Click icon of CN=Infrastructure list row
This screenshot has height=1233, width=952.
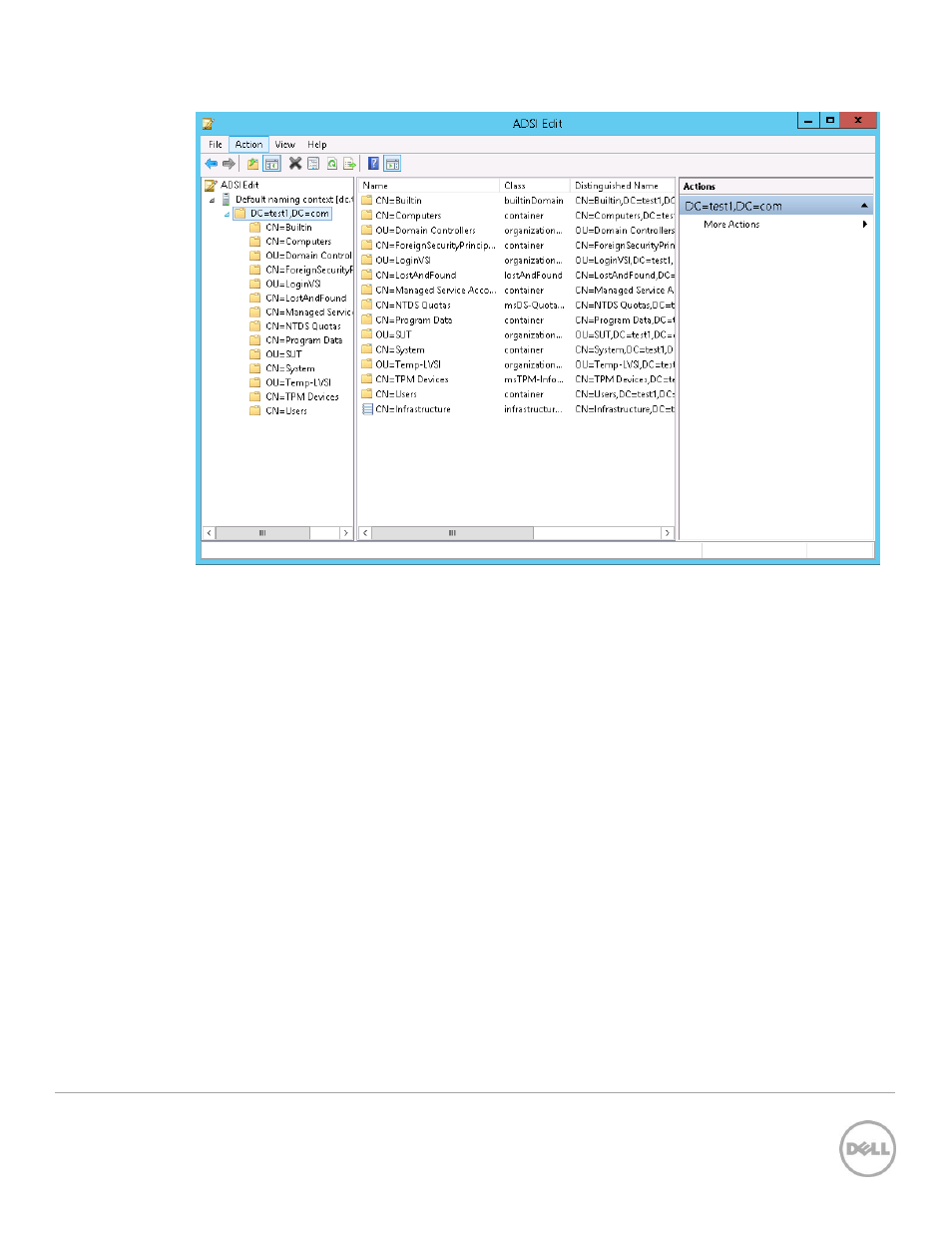point(366,409)
